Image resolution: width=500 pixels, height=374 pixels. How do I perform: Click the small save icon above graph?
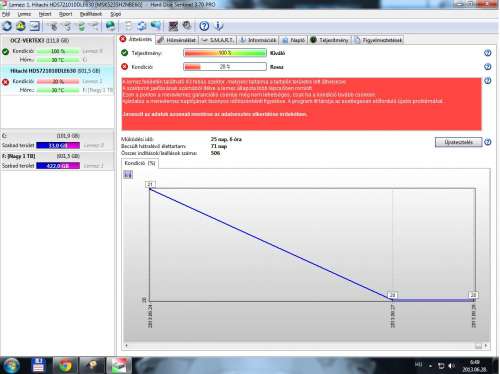click(x=128, y=174)
